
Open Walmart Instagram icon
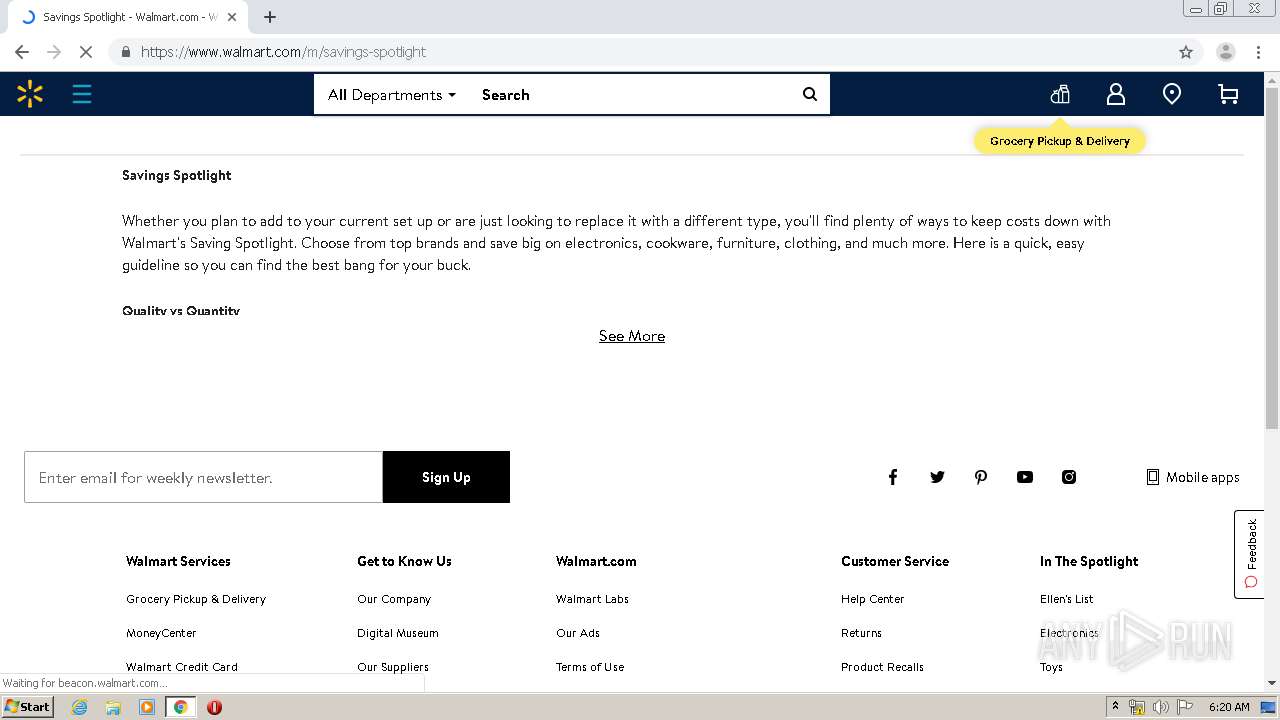(x=1069, y=477)
